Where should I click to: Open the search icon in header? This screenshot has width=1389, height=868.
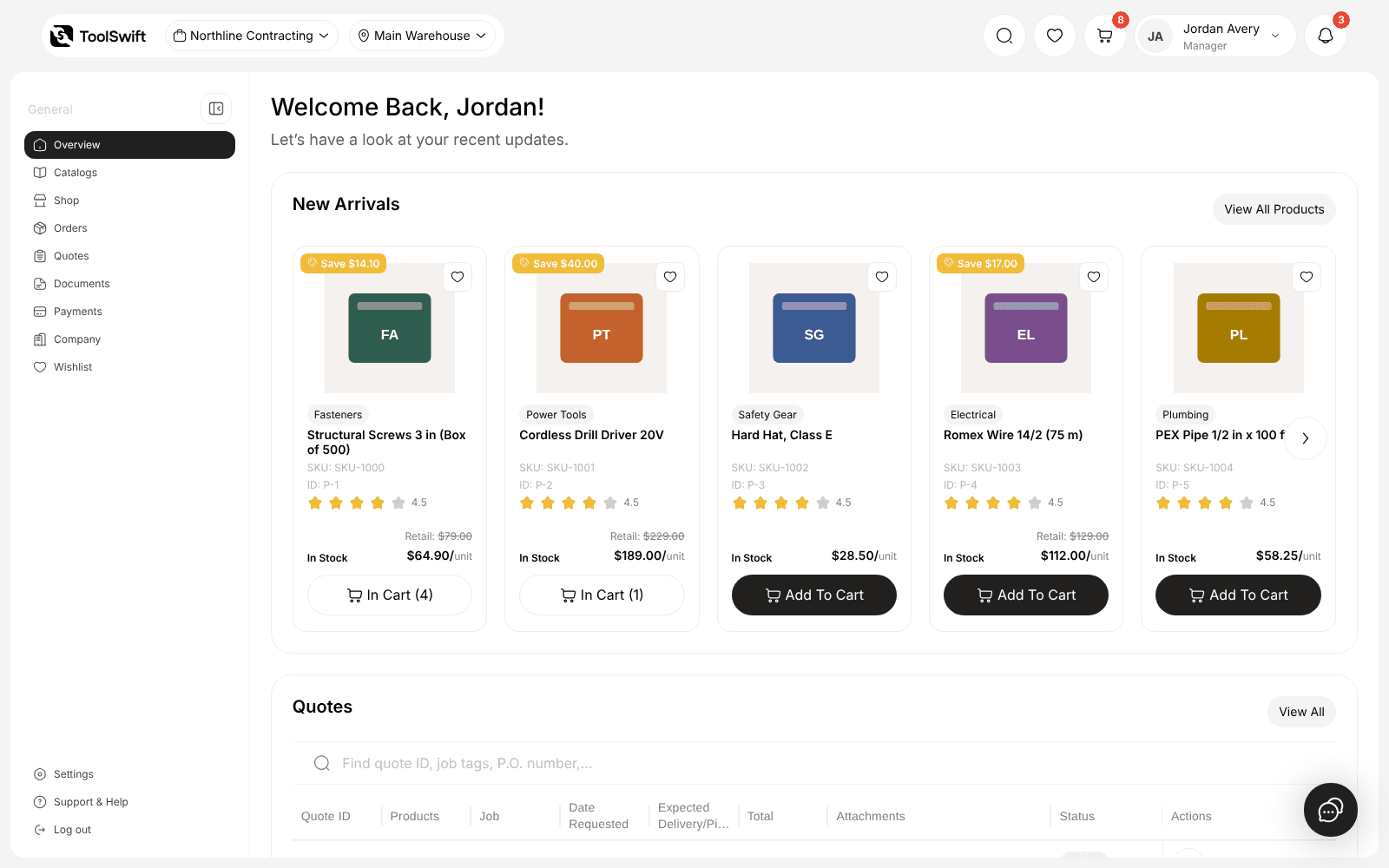tap(1004, 36)
